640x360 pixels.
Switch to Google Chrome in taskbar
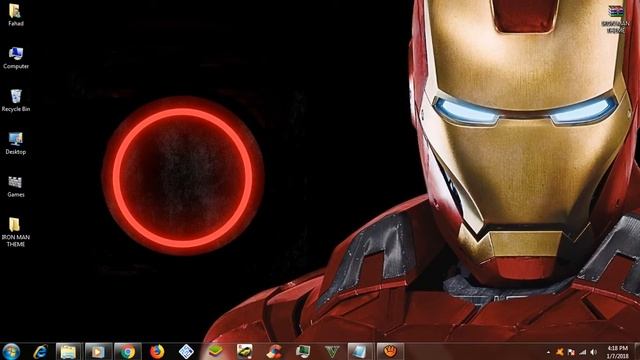point(128,351)
